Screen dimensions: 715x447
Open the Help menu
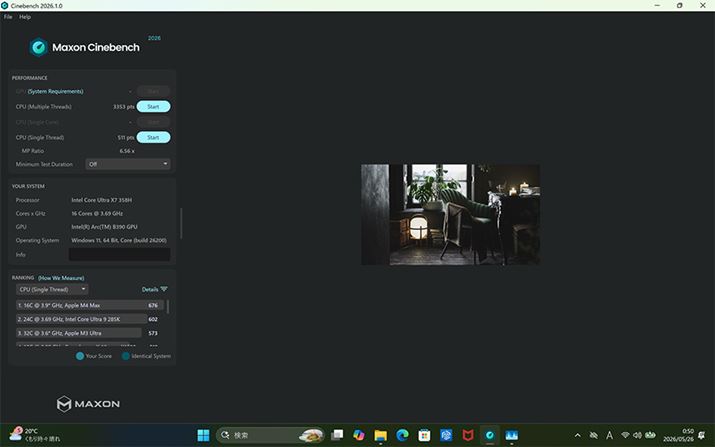(x=25, y=16)
